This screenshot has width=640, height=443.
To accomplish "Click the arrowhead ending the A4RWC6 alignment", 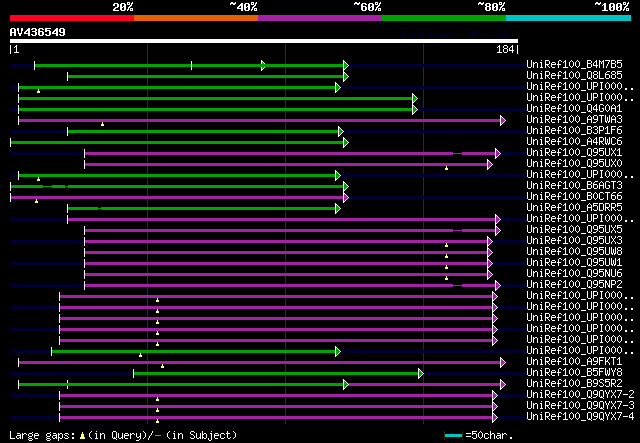I will pyautogui.click(x=346, y=142).
